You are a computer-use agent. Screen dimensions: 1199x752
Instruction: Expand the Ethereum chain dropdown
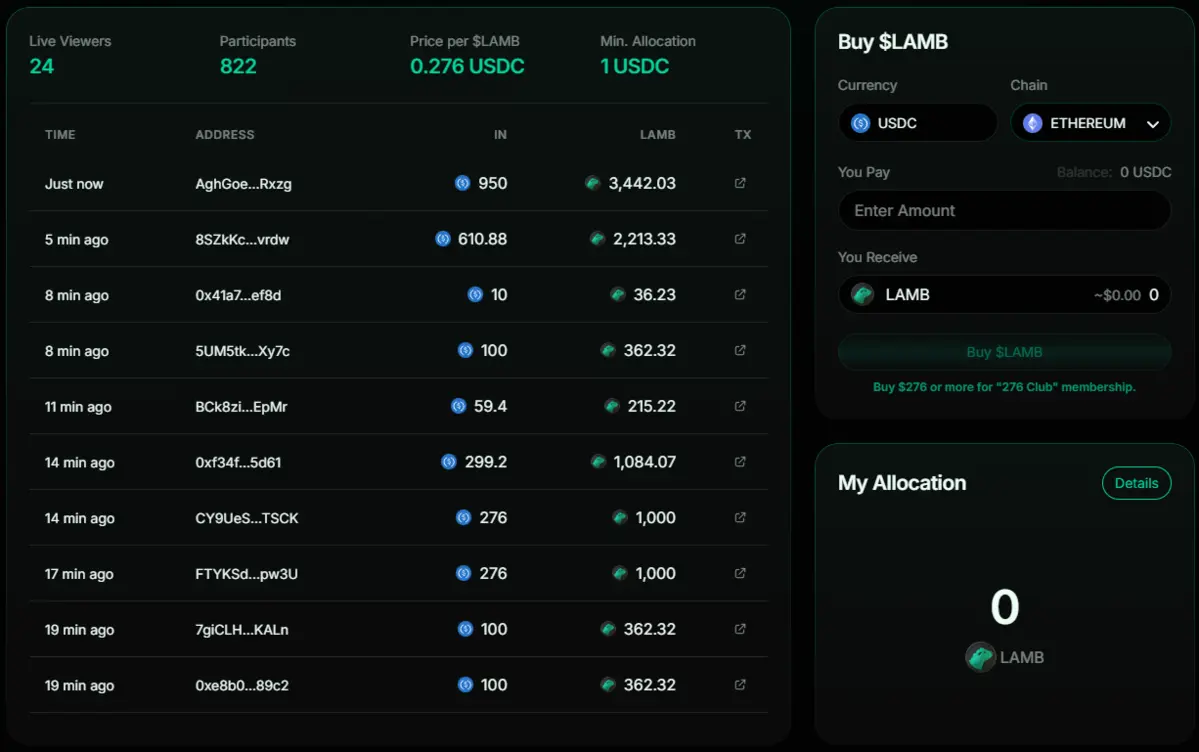tap(1088, 123)
